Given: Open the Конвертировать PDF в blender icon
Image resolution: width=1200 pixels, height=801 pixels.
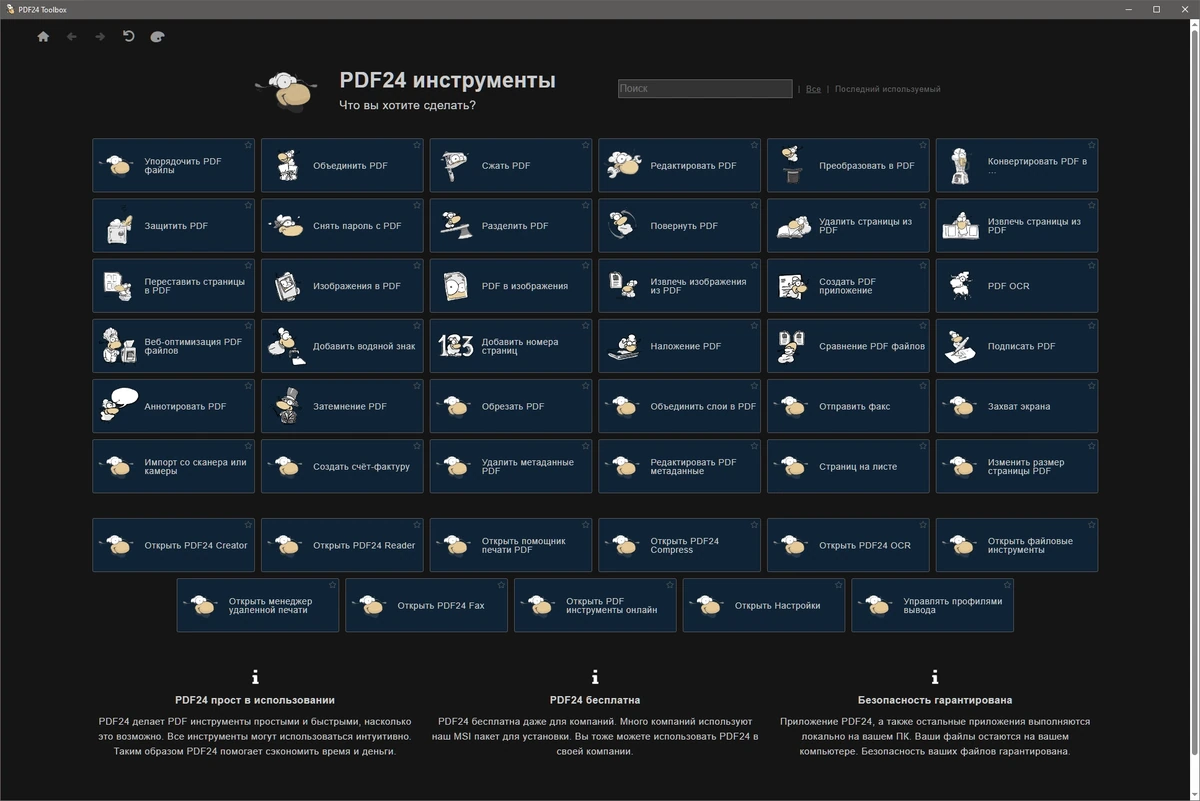Looking at the screenshot, I should 961,166.
